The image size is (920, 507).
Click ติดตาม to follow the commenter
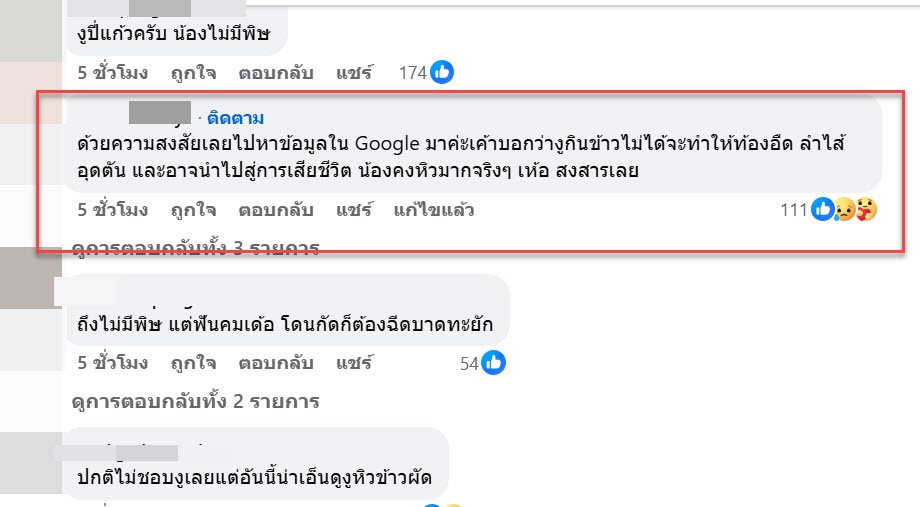click(236, 118)
